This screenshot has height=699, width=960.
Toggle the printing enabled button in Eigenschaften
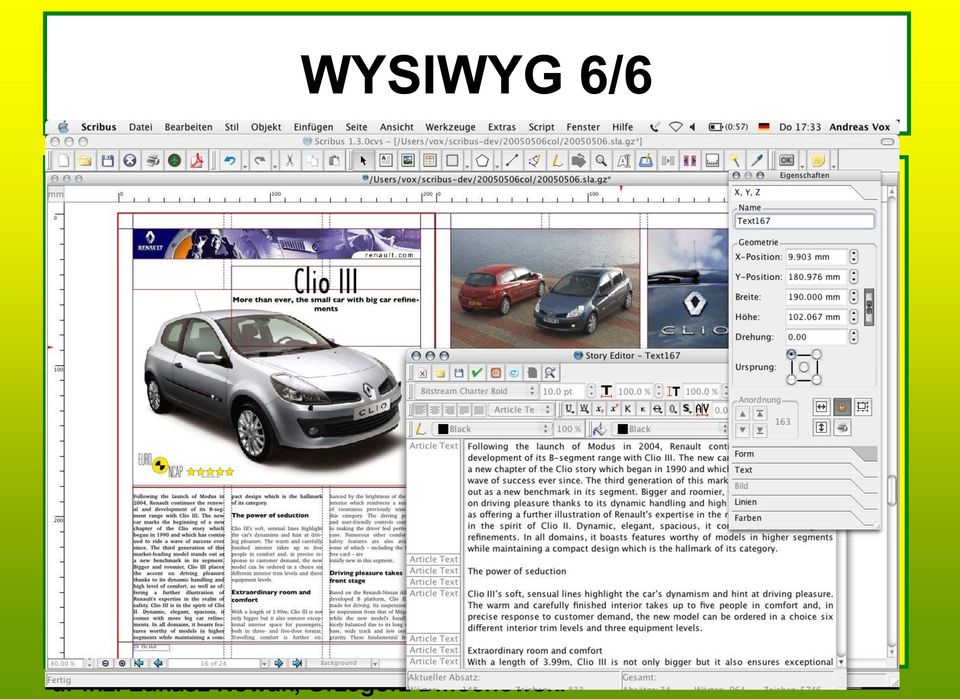pos(842,427)
